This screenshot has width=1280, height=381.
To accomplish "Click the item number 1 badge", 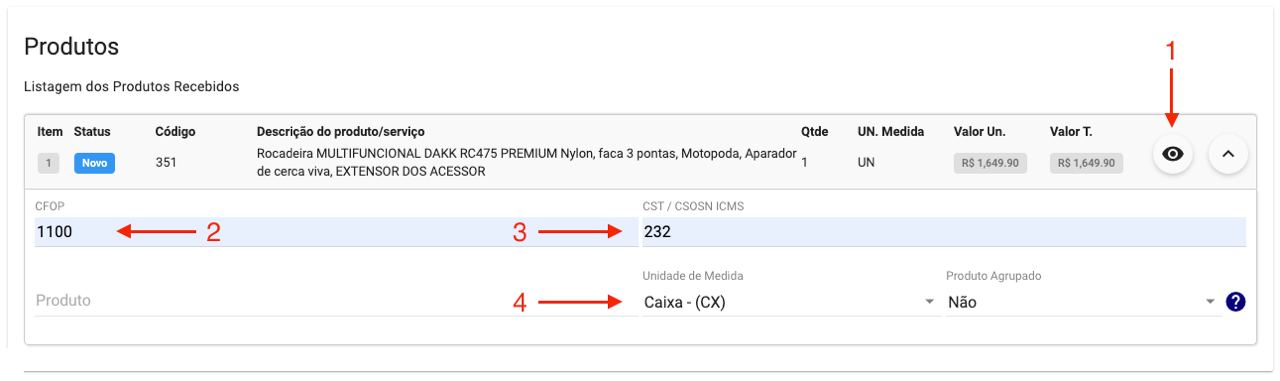I will tap(49, 162).
